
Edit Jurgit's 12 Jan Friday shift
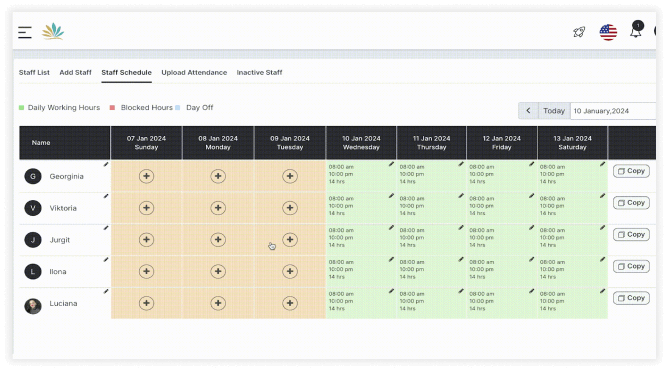coord(531,227)
